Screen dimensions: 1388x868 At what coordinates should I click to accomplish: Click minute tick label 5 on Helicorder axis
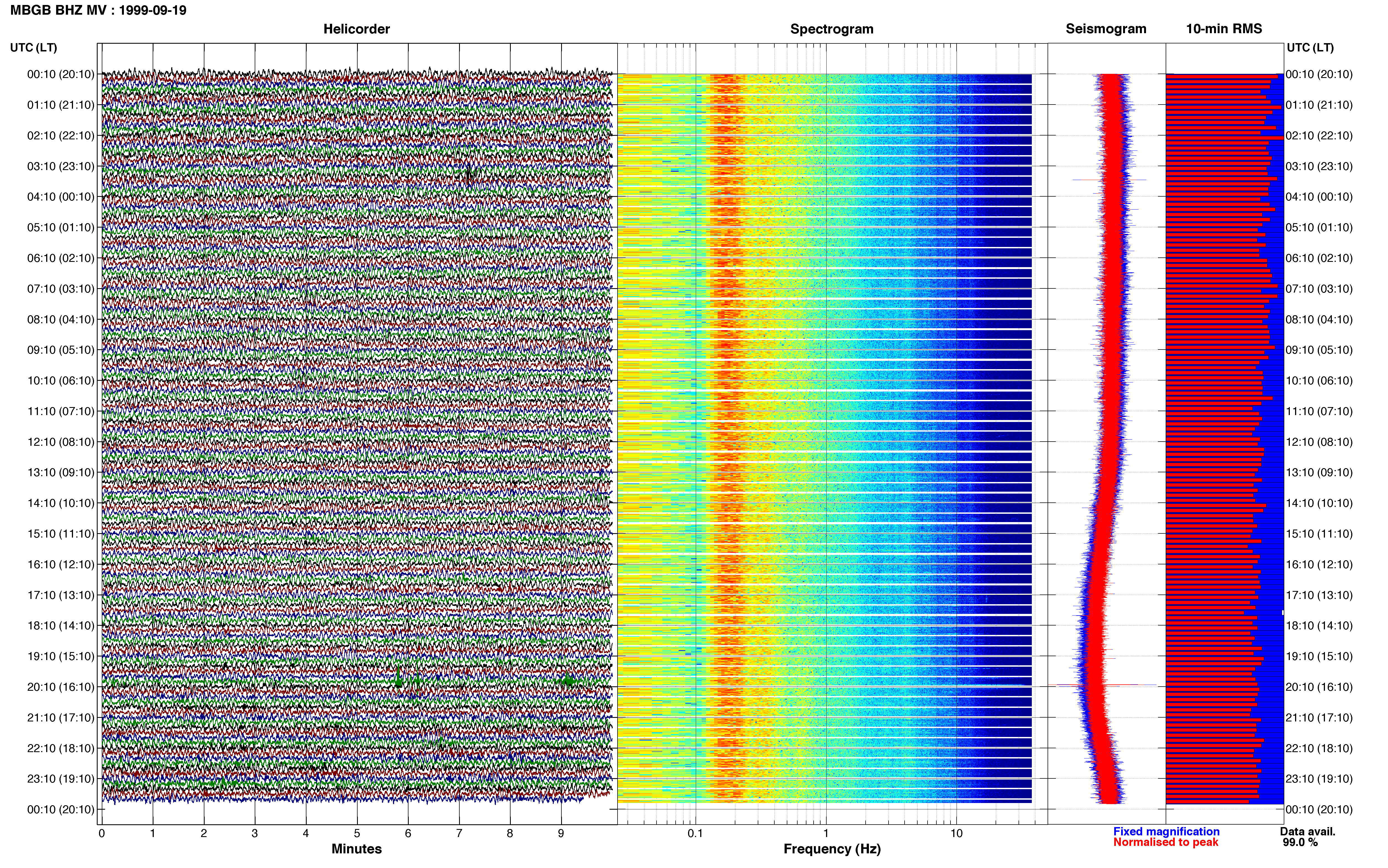357,833
